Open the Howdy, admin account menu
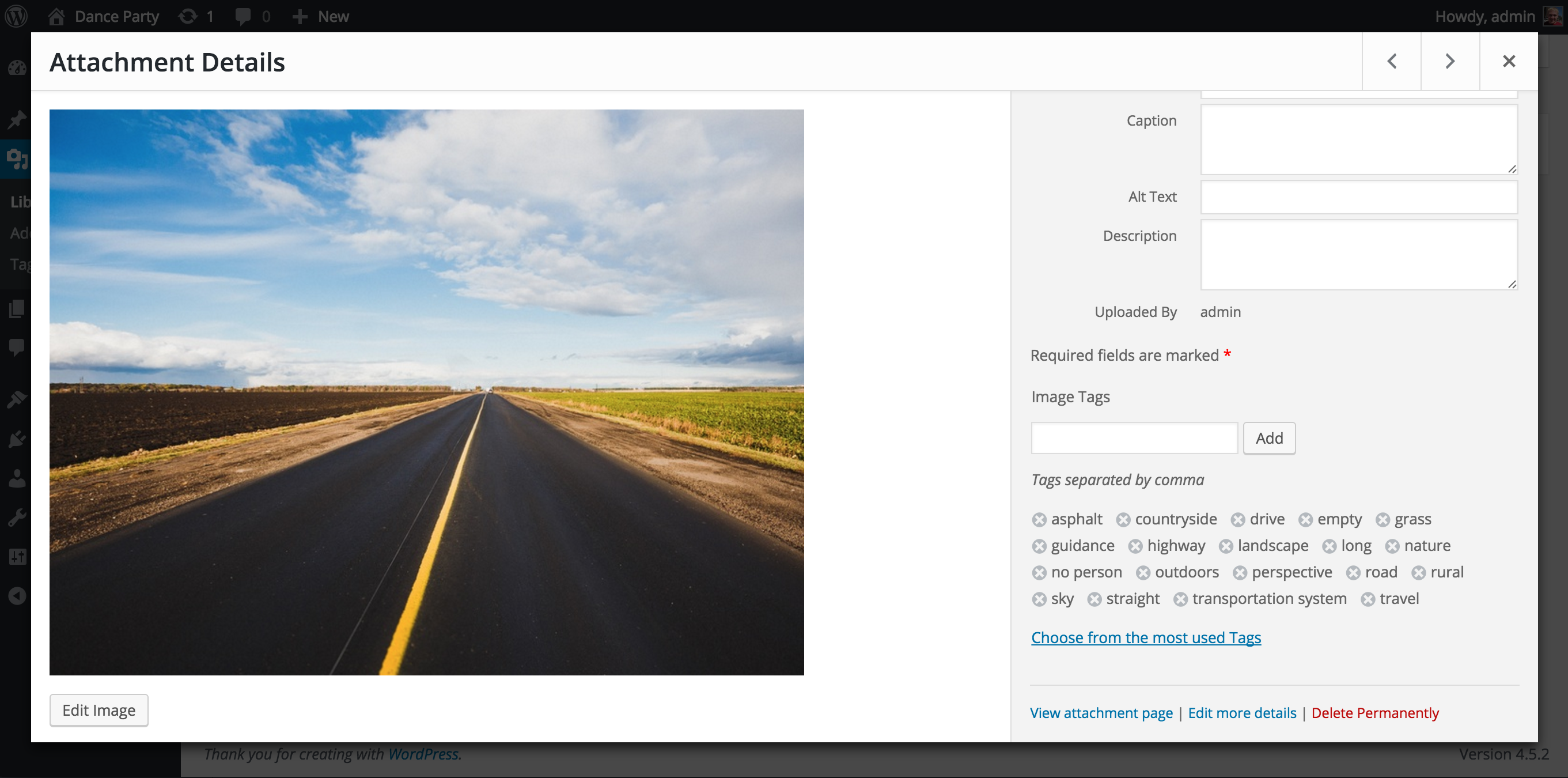Screen dimensions: 1568x778 coord(1498,16)
